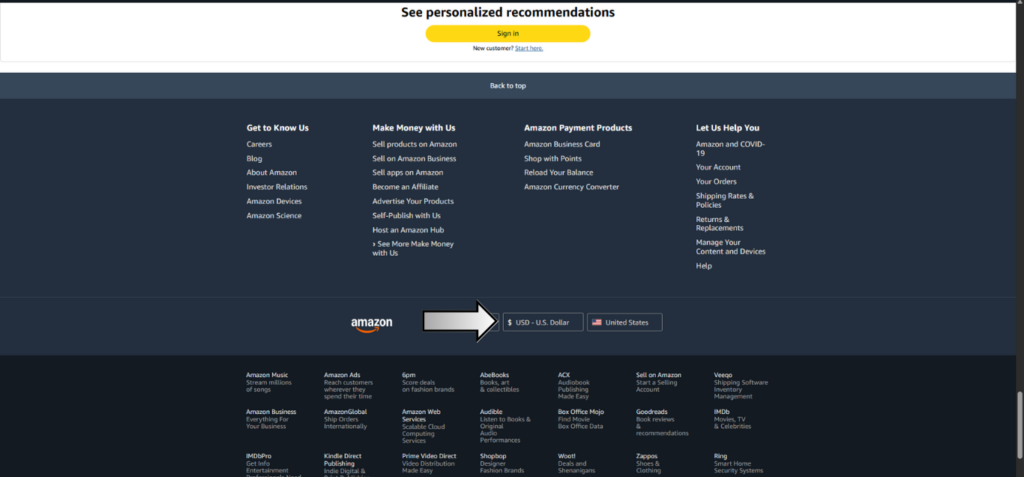Open Veeqo shipping software link
The height and width of the screenshot is (477, 1024).
click(x=741, y=386)
